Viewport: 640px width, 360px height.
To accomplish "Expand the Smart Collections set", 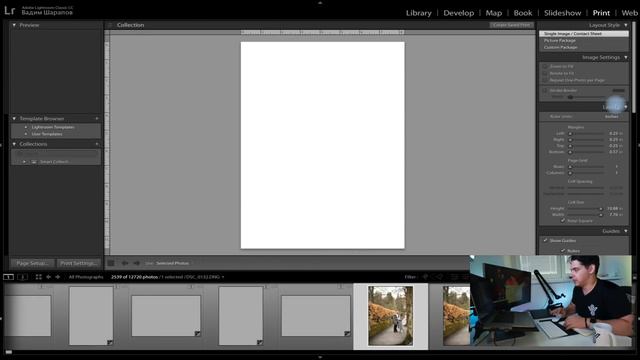I will tap(24, 162).
